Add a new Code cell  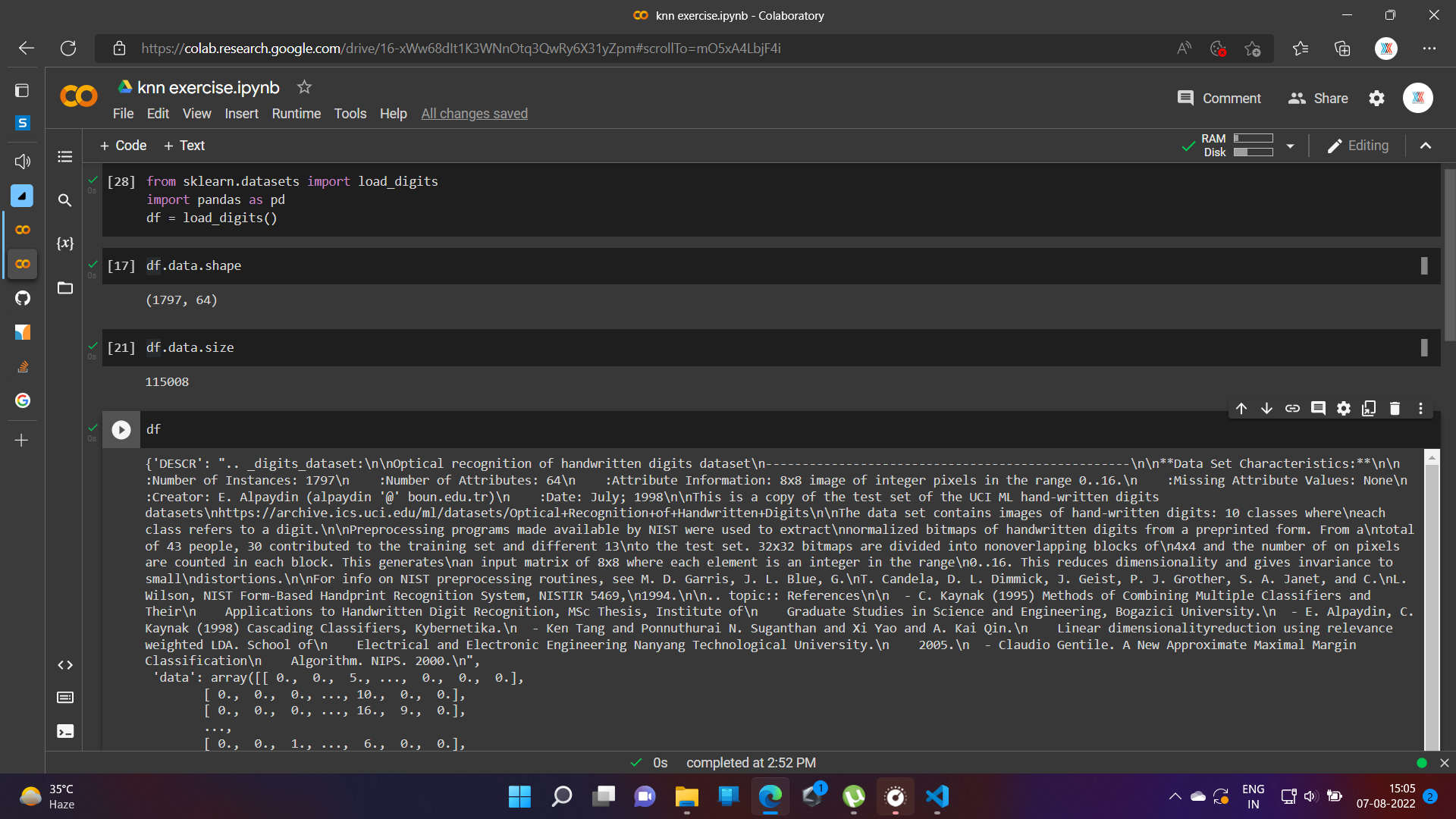(x=123, y=146)
